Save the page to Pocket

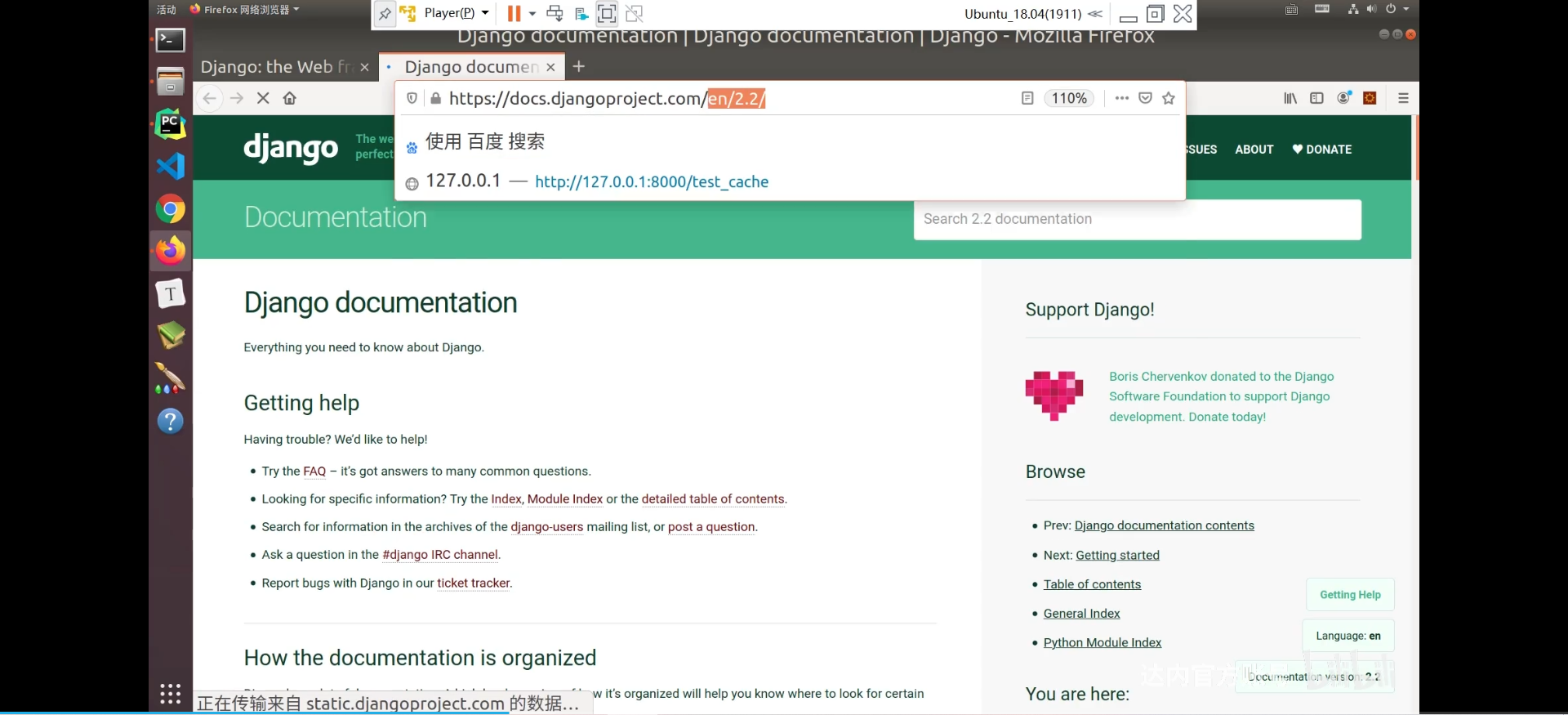click(1146, 98)
